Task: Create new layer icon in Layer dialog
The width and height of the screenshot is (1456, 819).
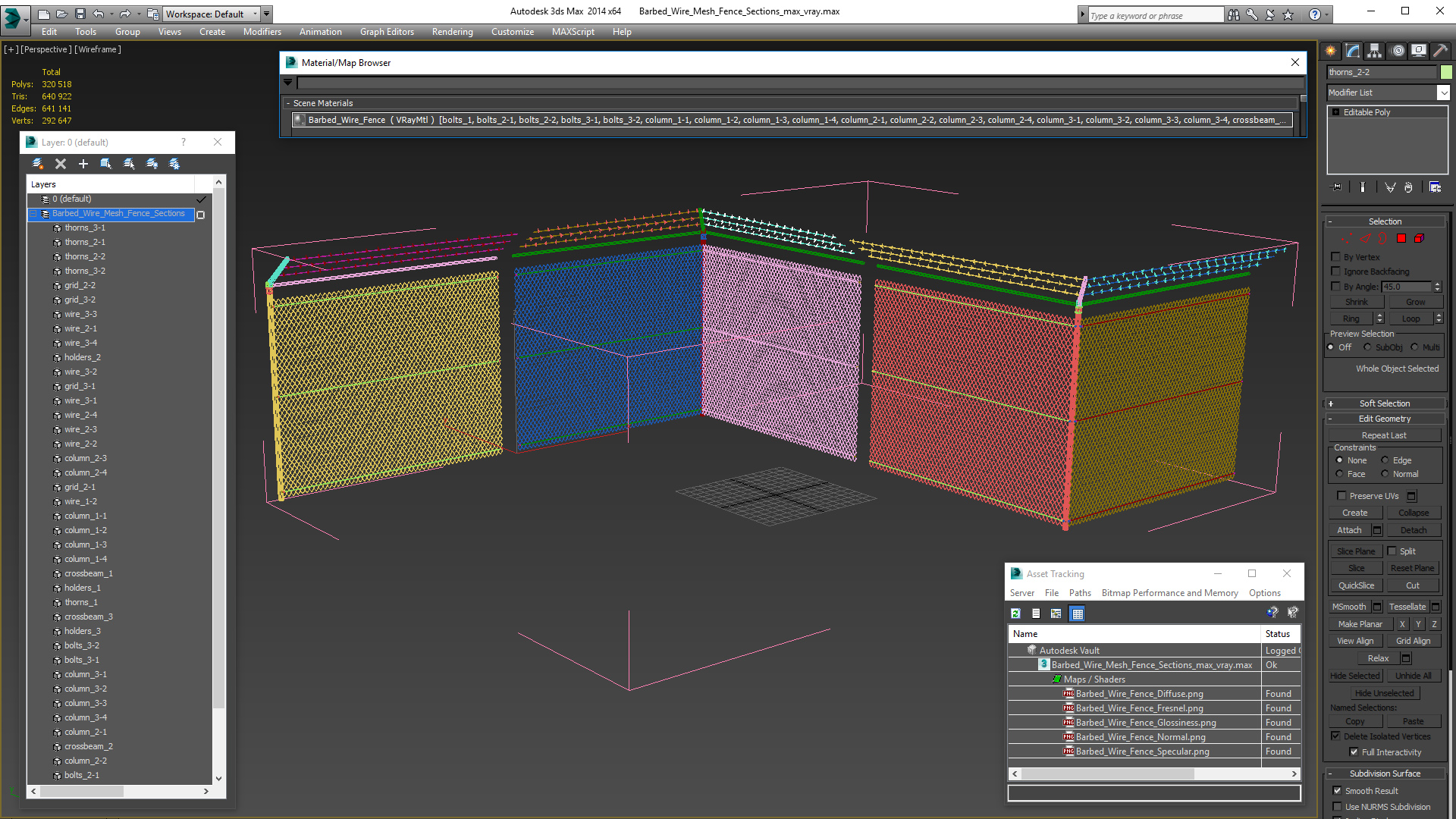Action: click(38, 164)
